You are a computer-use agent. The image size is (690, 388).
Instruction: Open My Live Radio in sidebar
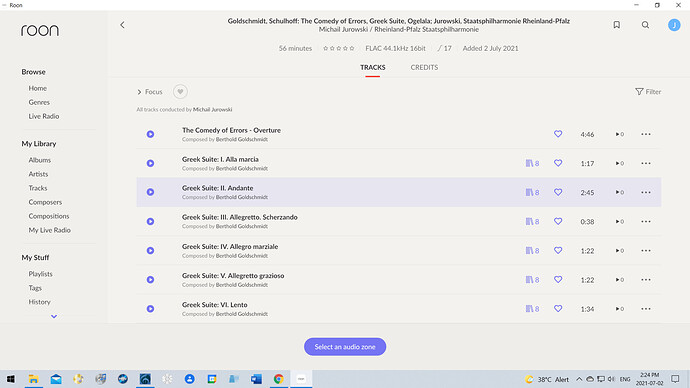point(49,230)
